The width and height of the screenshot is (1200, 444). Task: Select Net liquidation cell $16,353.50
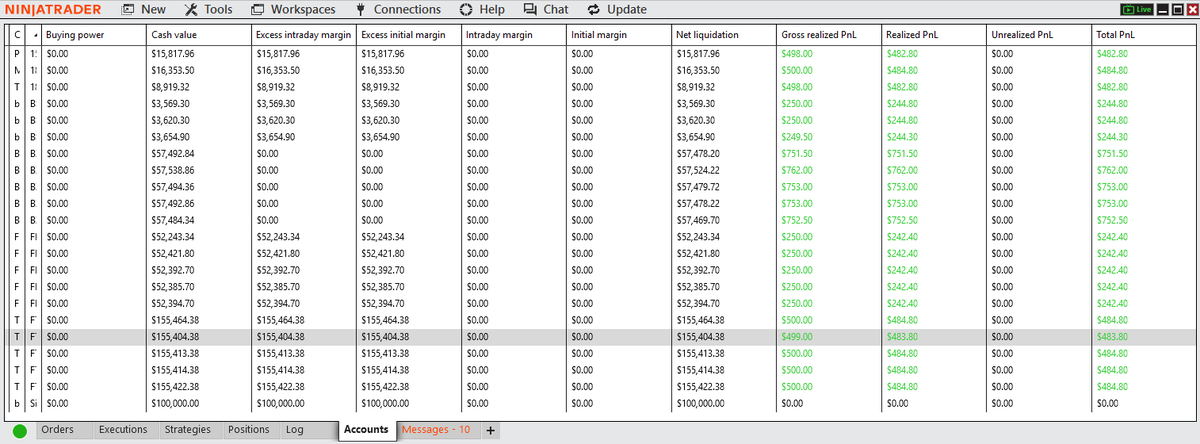click(x=724, y=70)
